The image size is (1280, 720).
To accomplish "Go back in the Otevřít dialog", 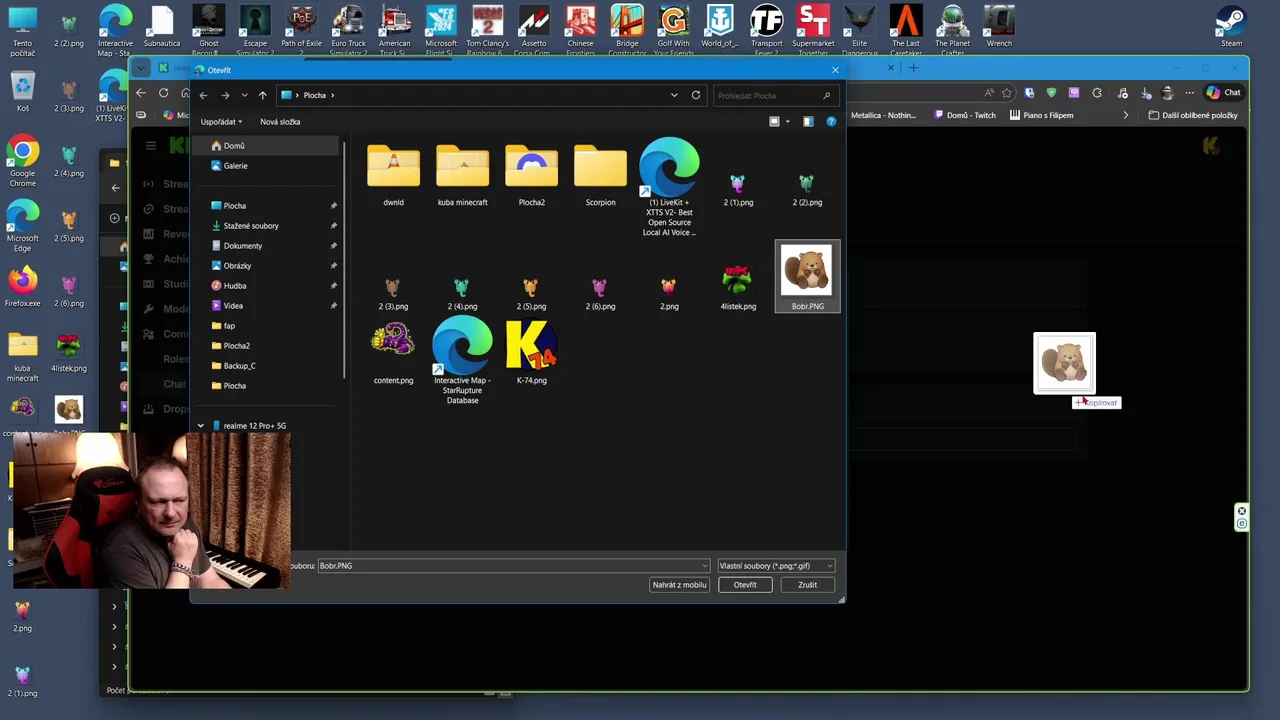I will [203, 95].
